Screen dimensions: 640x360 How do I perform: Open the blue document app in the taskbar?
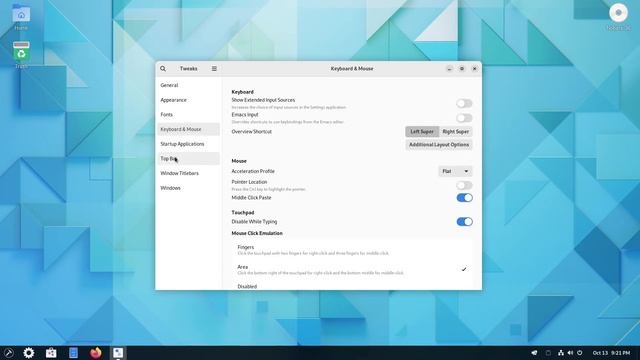tap(73, 353)
